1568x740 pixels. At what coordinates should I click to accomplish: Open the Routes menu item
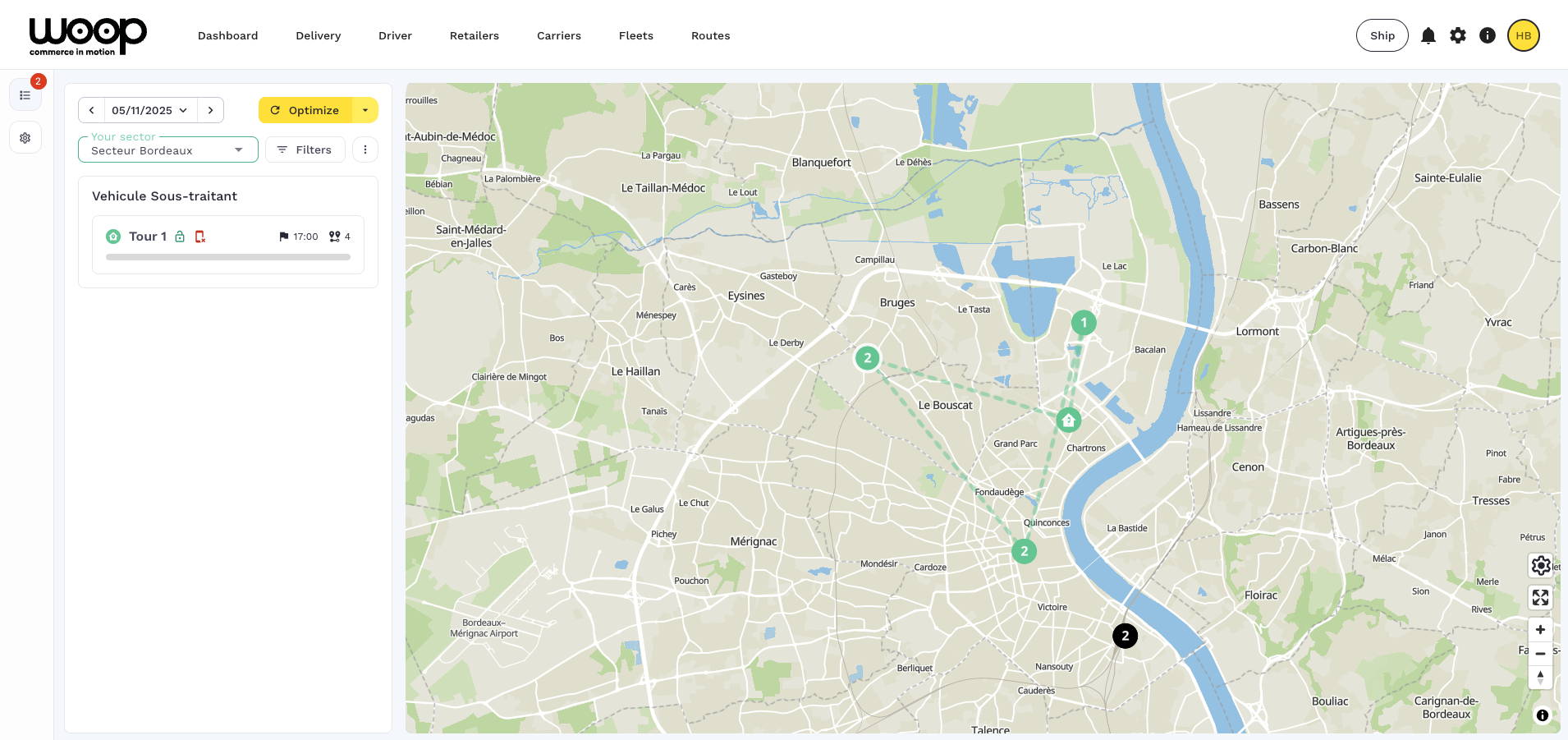coord(710,35)
